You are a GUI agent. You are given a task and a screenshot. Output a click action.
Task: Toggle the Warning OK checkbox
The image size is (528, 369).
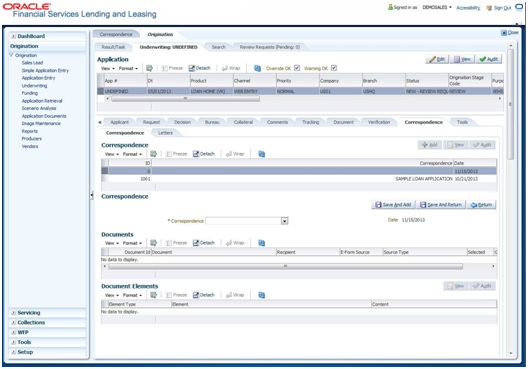point(334,68)
